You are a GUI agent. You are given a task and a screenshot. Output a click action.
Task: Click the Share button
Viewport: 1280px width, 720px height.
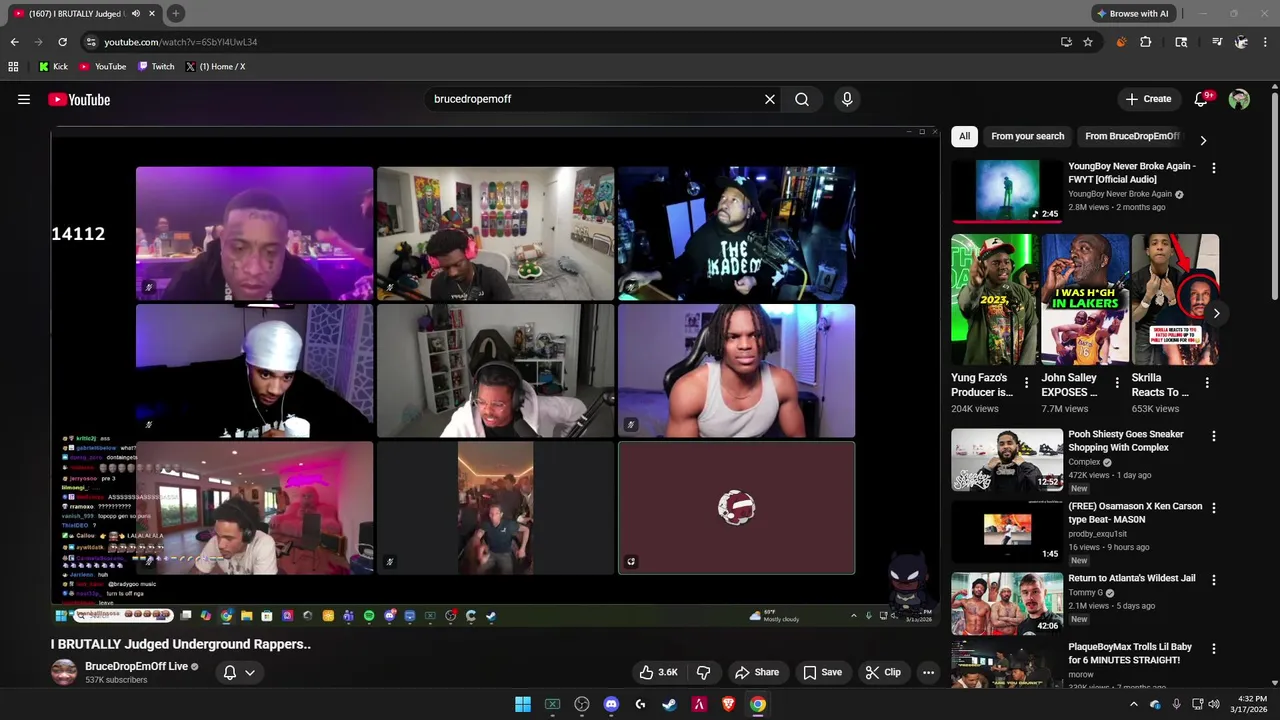(x=757, y=672)
